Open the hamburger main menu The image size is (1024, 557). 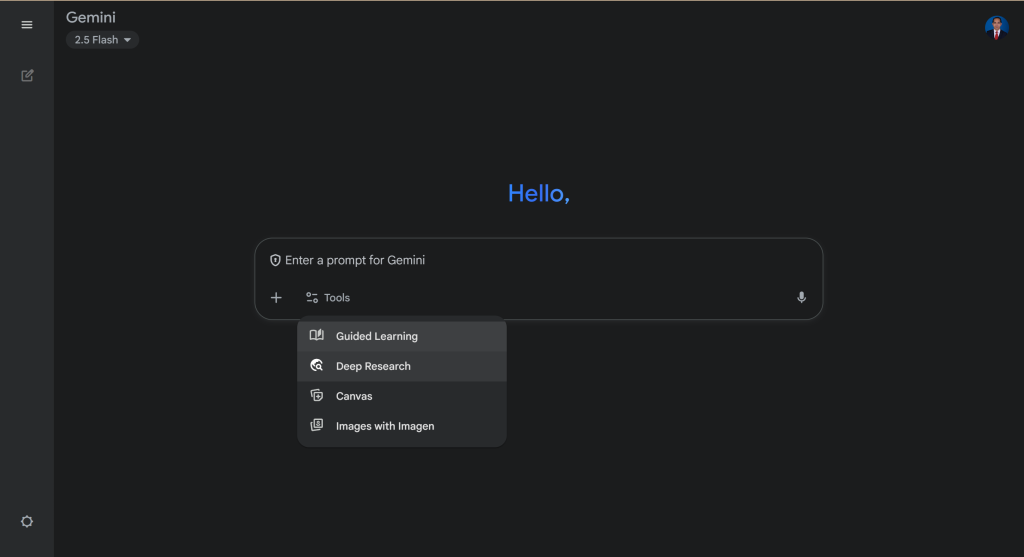point(27,25)
